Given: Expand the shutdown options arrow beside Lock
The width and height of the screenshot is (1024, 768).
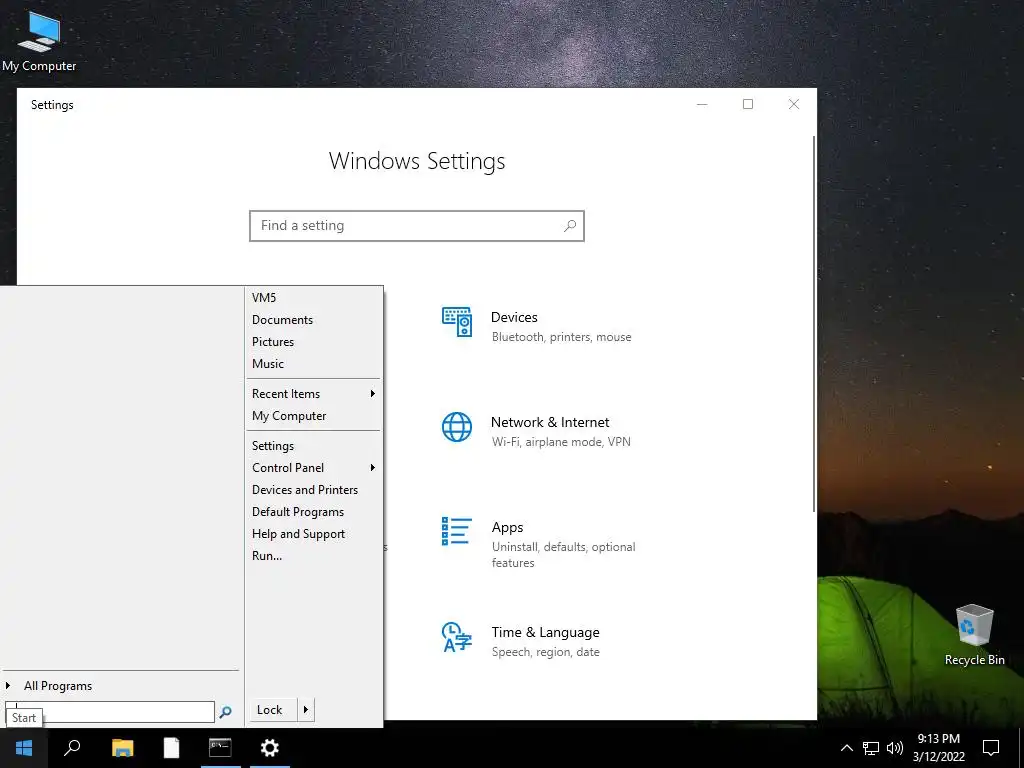Looking at the screenshot, I should pyautogui.click(x=306, y=710).
